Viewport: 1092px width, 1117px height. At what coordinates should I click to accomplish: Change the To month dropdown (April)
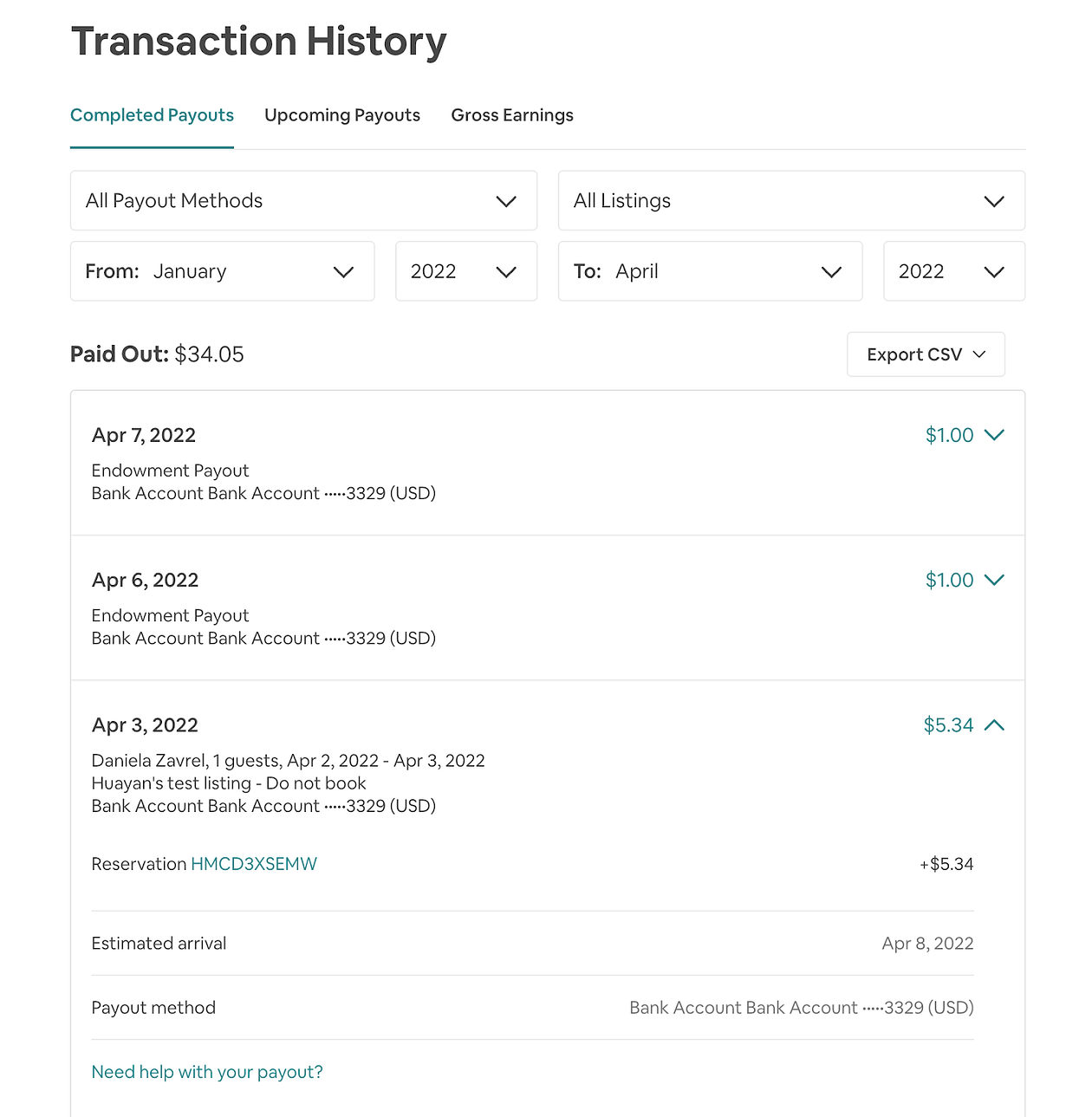coord(710,272)
